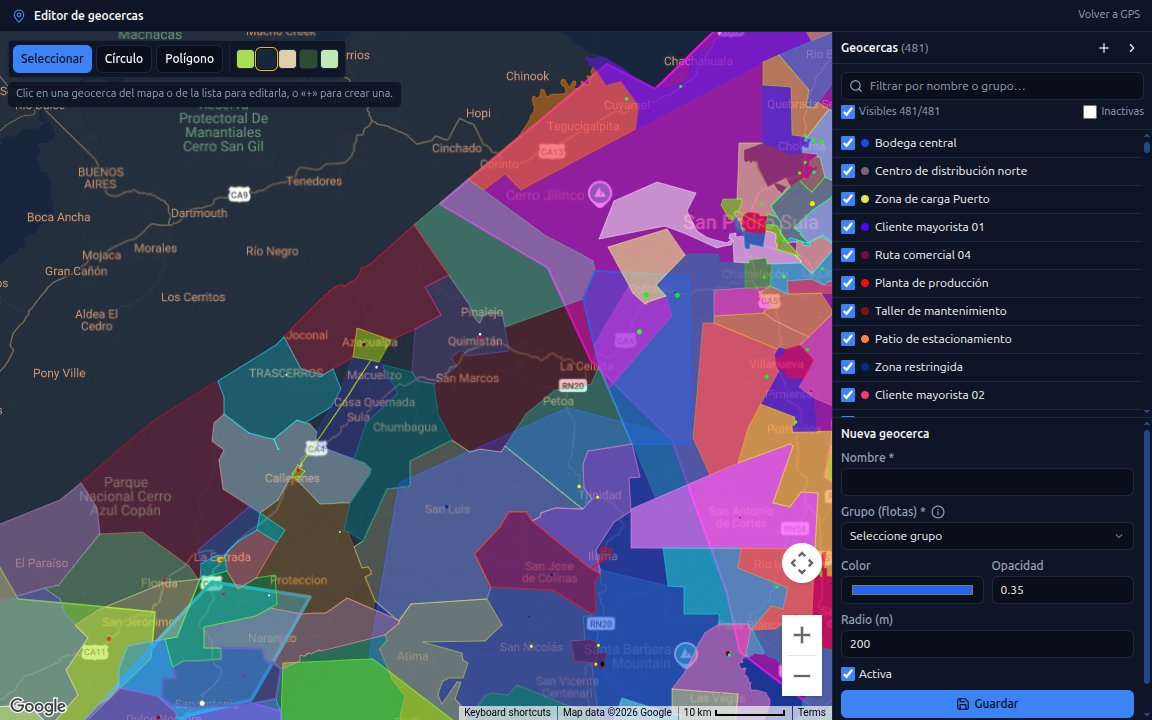Uncheck visibility for Cliente mayorista 01
1152x720 pixels.
click(848, 227)
